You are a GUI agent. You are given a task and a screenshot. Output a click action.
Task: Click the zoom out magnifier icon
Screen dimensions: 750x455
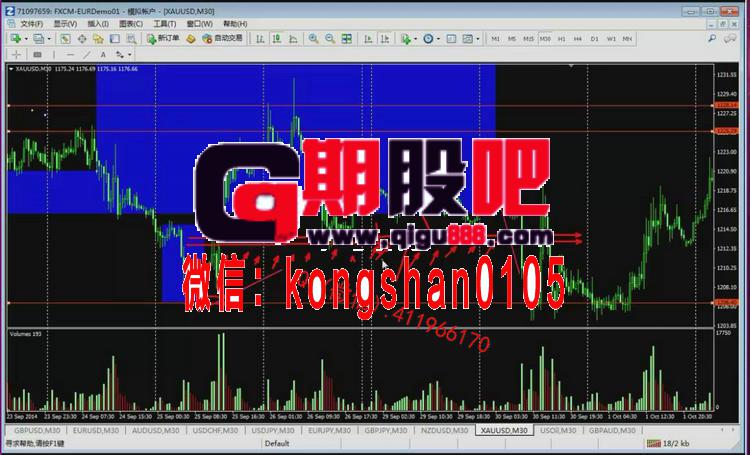[330, 39]
